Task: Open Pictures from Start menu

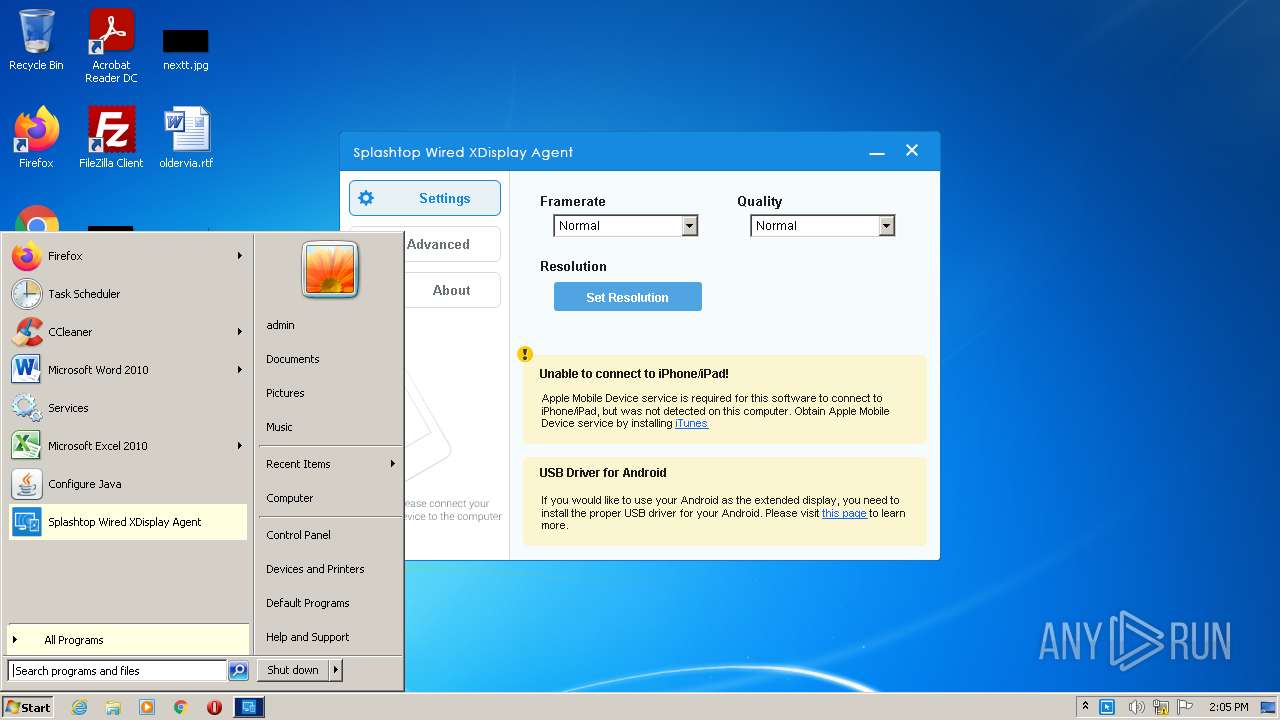Action: point(330,393)
